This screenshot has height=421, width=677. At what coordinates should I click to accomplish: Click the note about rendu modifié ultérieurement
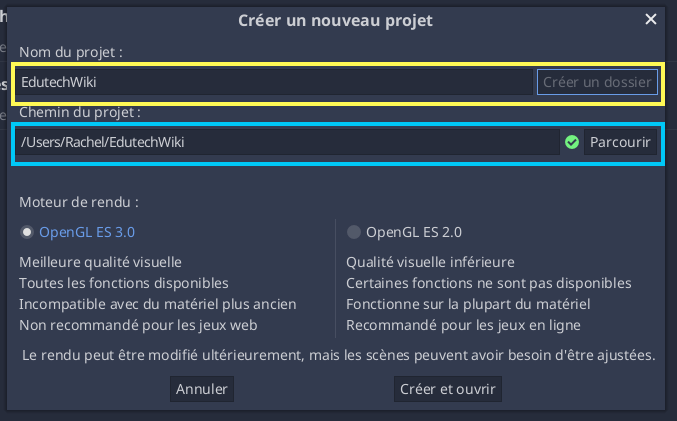pyautogui.click(x=338, y=355)
